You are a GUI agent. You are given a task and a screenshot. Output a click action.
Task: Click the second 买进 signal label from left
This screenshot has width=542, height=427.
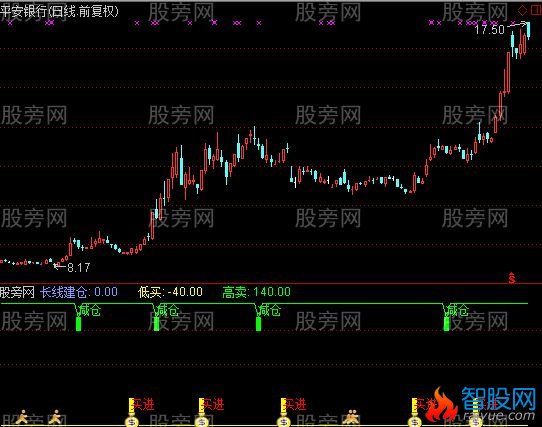(213, 404)
